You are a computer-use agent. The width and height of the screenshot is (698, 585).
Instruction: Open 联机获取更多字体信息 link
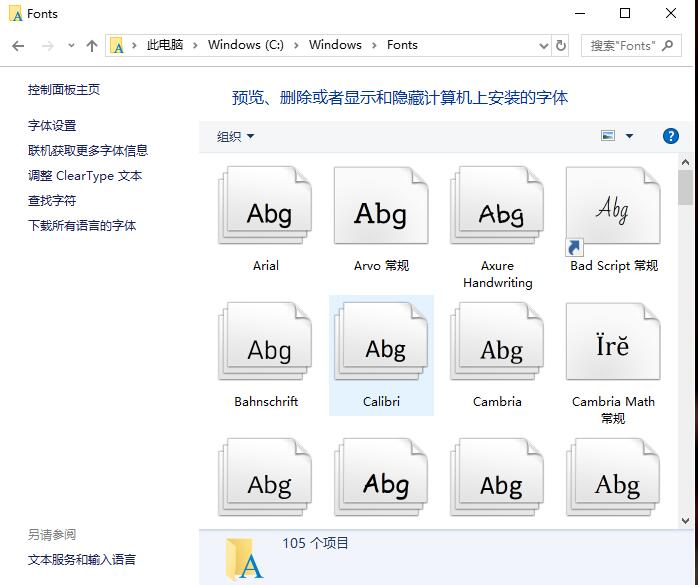coord(88,150)
